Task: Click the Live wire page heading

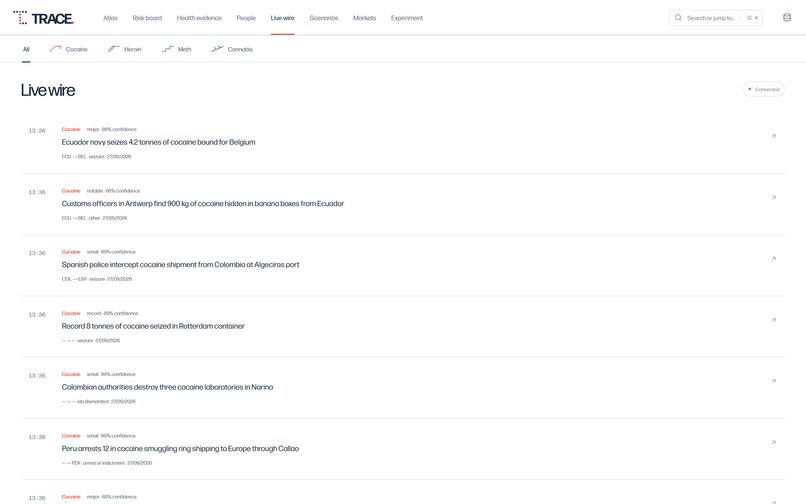Action: point(48,90)
